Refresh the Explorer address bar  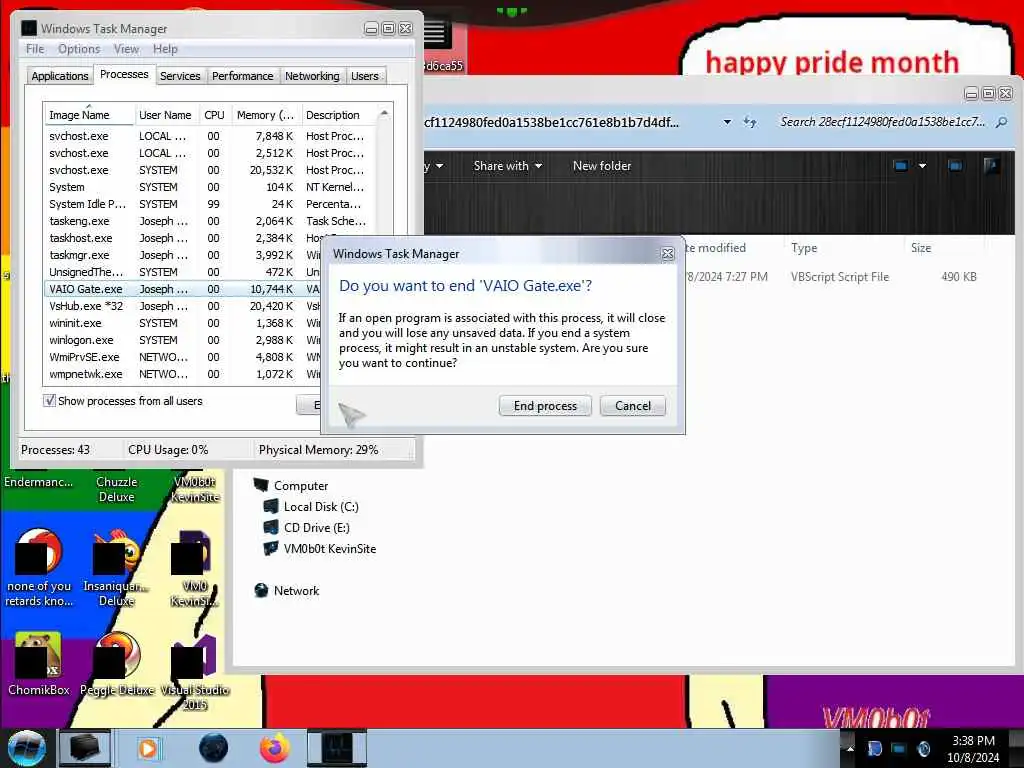tap(750, 122)
